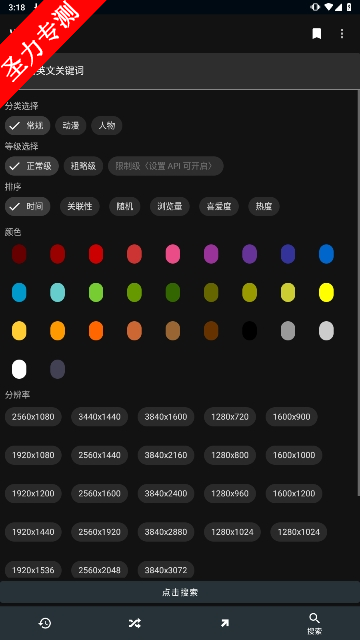Select sort by 热度

point(264,207)
